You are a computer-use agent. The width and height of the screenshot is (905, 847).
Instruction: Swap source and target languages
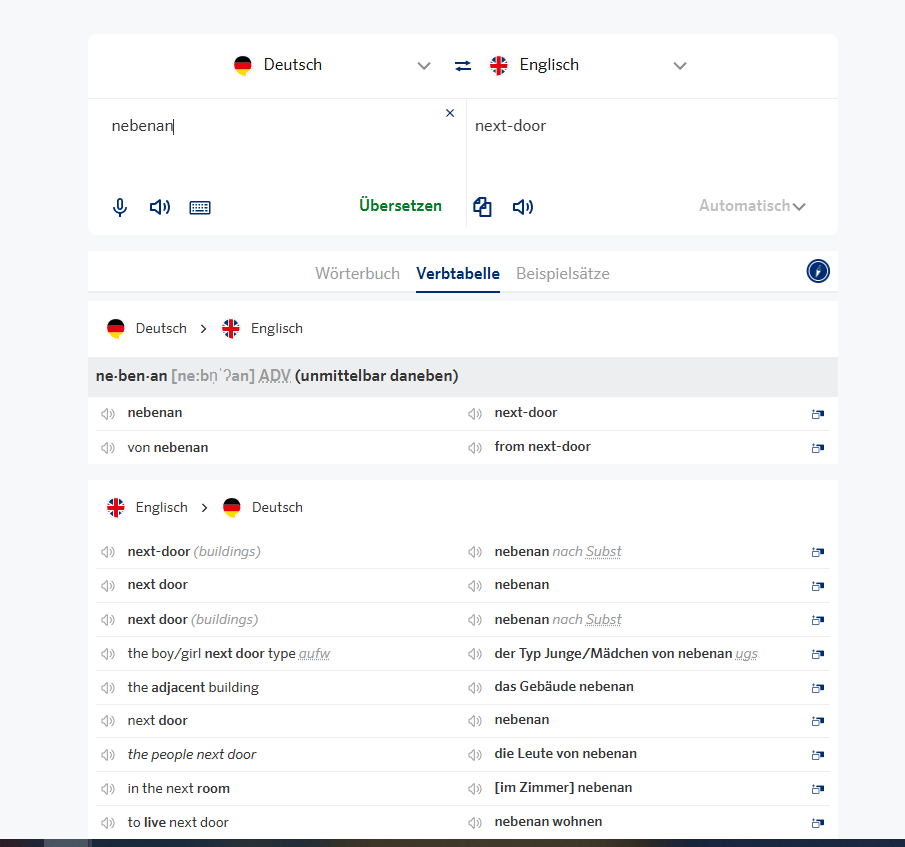click(463, 66)
